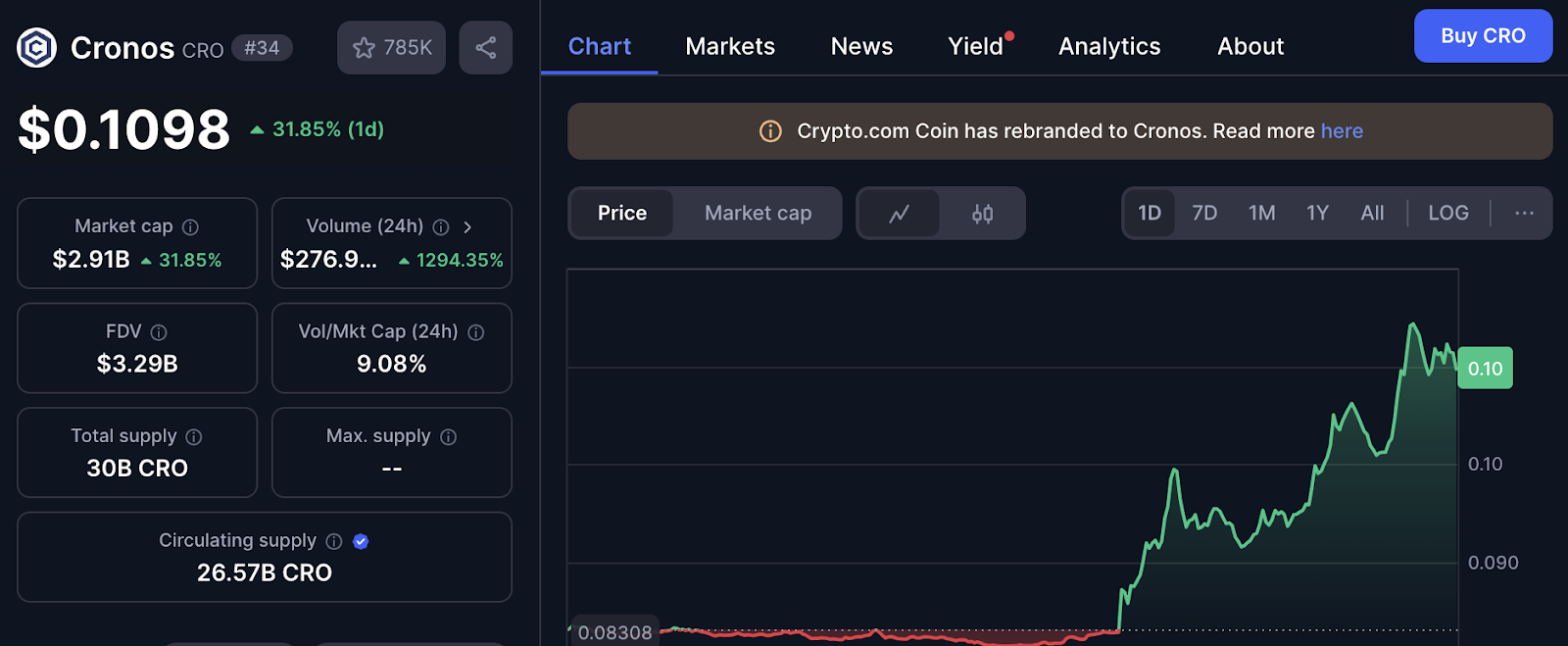This screenshot has width=1568, height=646.
Task: Click the FDV info icon
Action: point(159,332)
